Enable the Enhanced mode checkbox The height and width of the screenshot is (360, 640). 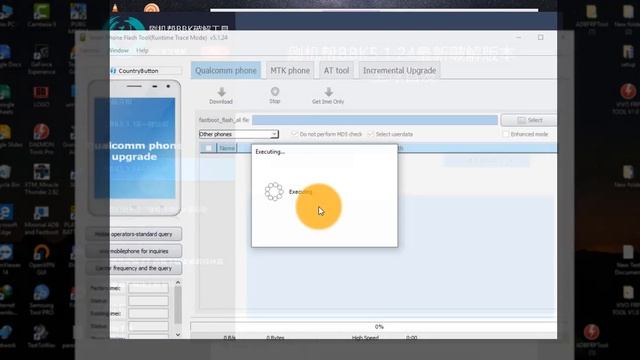click(x=506, y=134)
